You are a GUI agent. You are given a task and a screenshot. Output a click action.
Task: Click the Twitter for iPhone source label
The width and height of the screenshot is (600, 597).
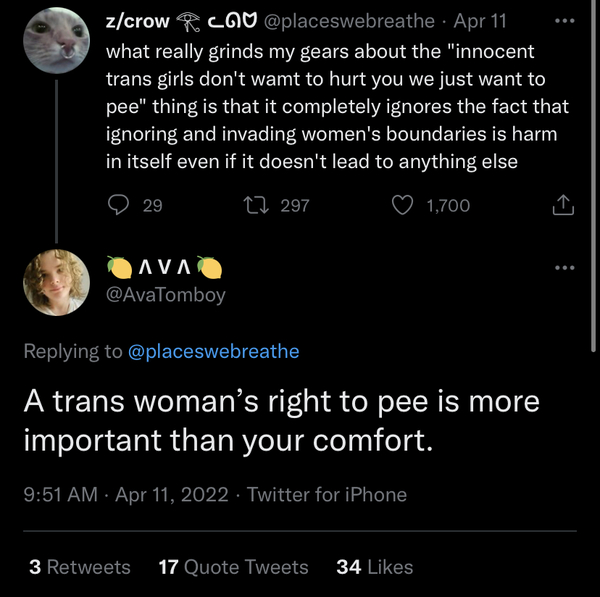[327, 494]
